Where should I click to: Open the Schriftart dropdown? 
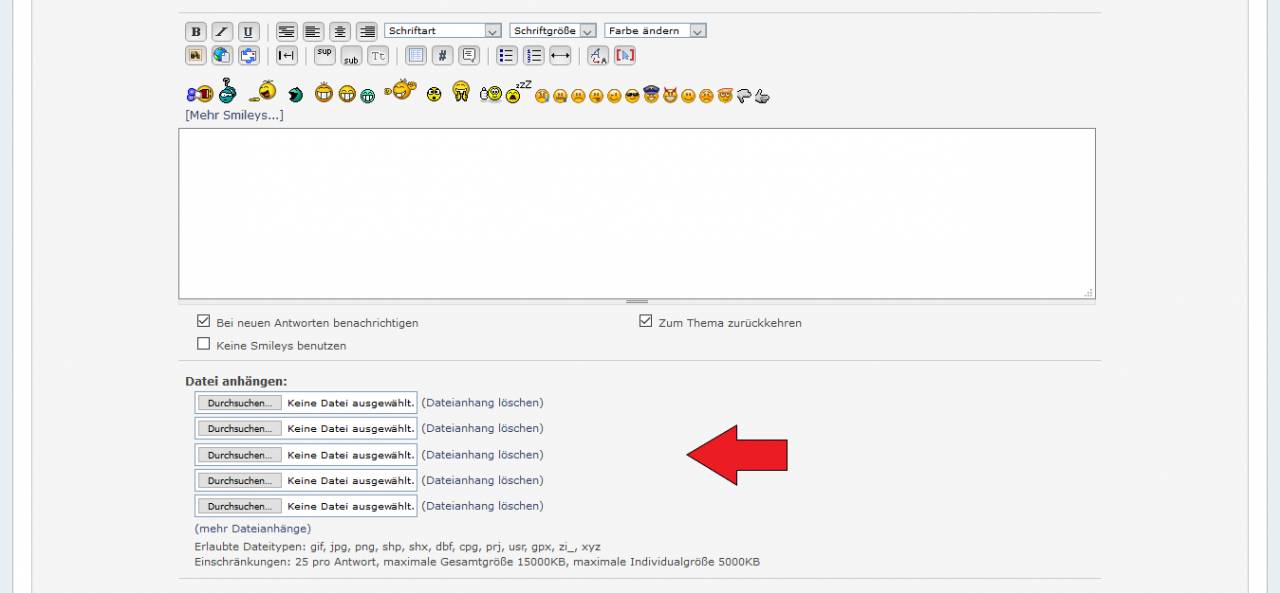click(x=442, y=31)
